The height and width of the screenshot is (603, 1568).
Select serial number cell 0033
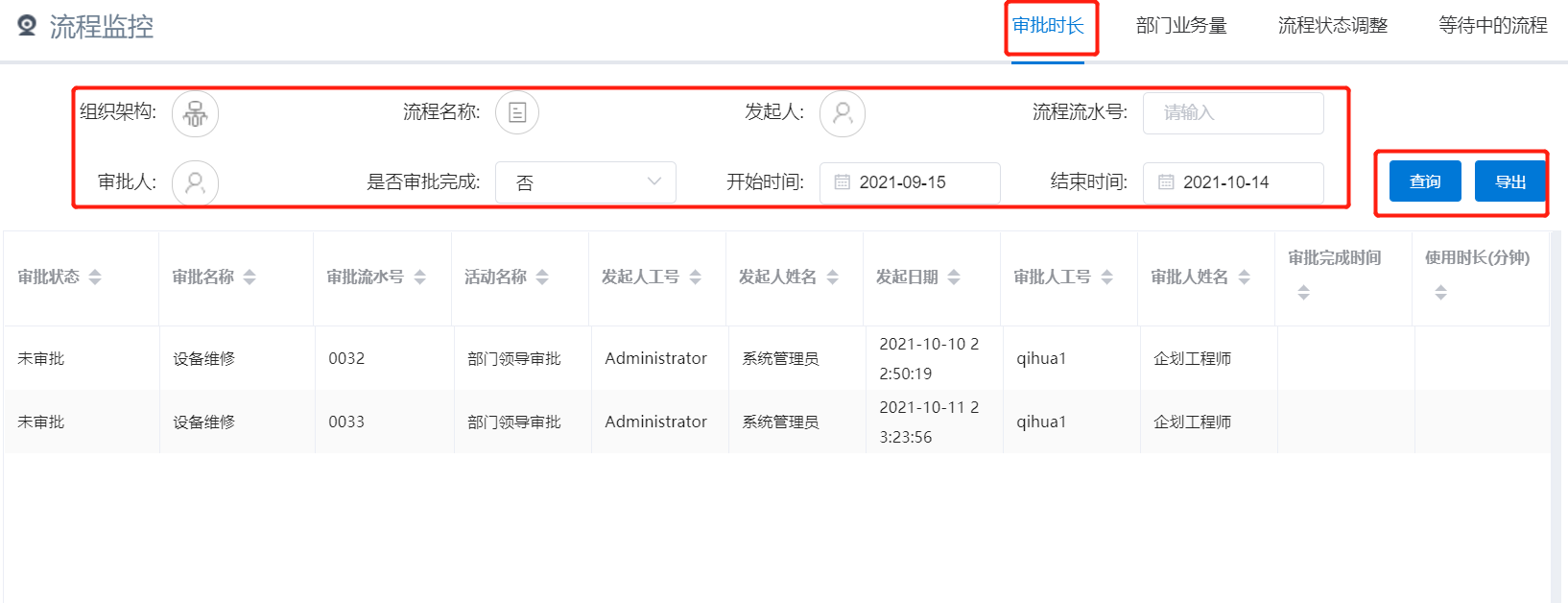[x=346, y=422]
